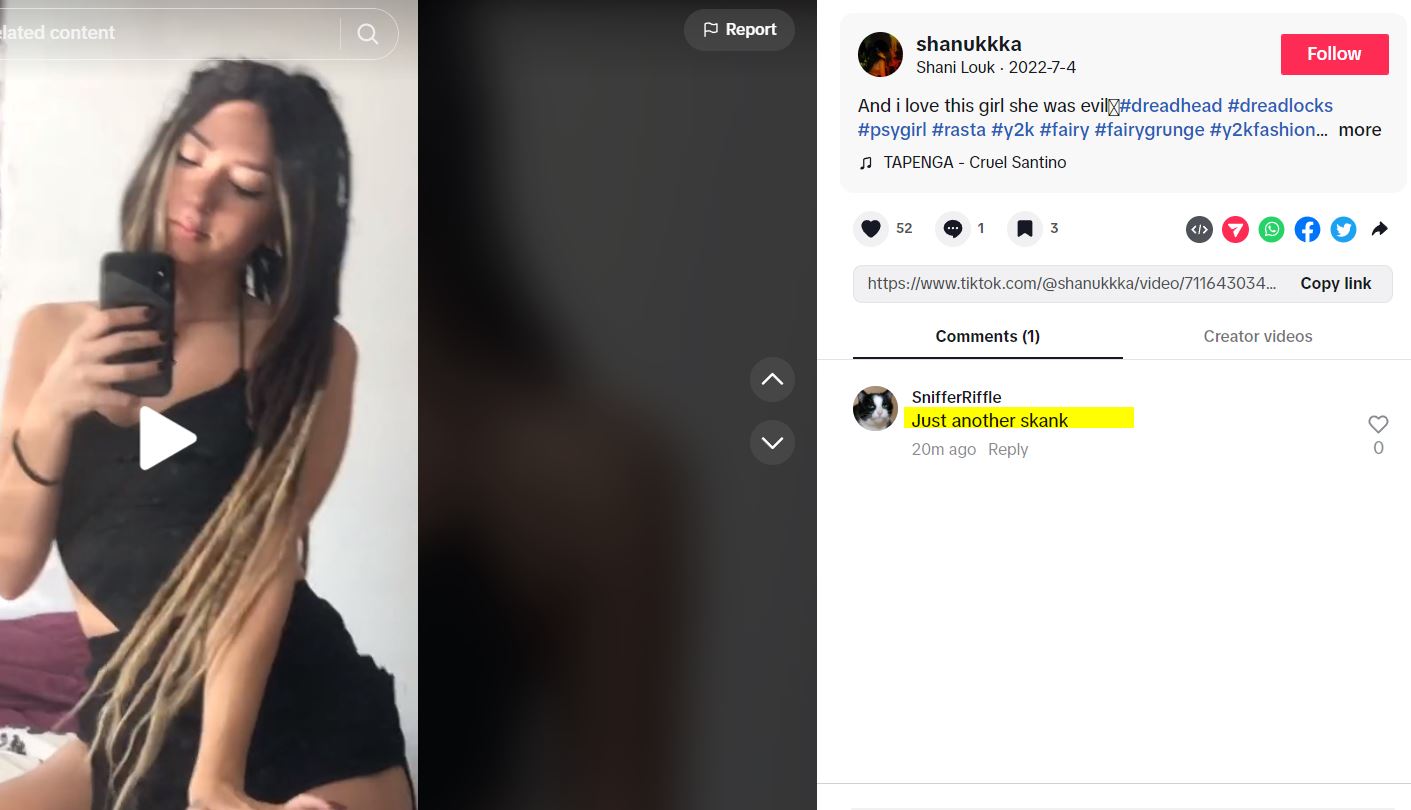Play the video
Screen dimensions: 1411x810
167,438
